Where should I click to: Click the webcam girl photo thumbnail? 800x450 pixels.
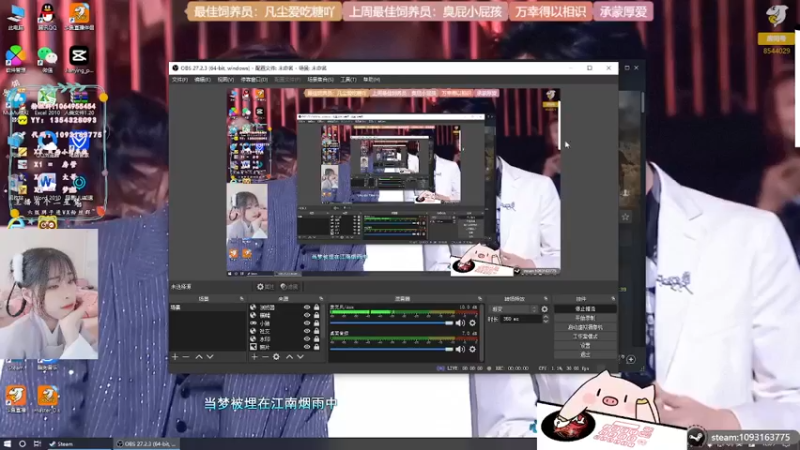coord(49,294)
